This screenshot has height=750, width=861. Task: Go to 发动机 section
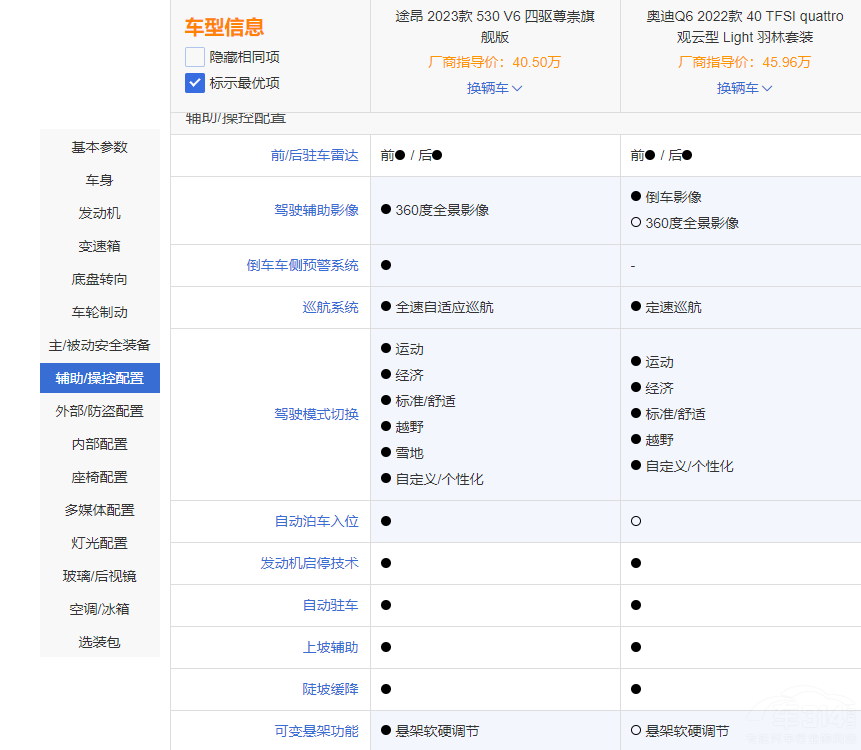click(100, 213)
